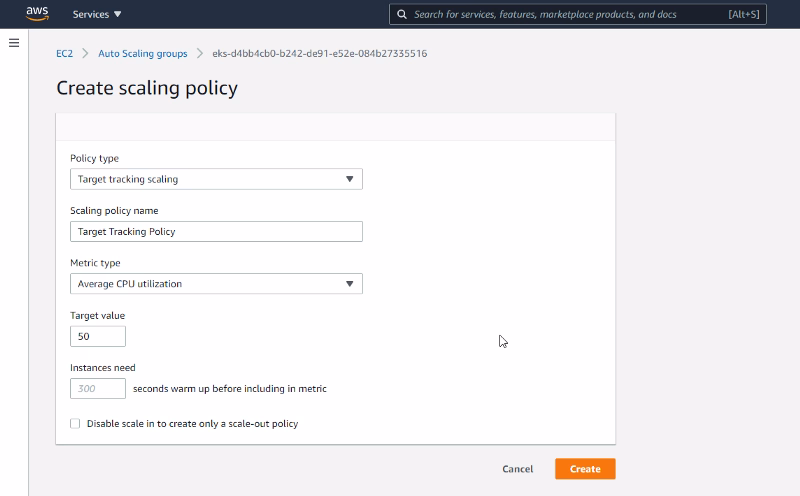Enable Disable scale in checkbox

[75, 424]
